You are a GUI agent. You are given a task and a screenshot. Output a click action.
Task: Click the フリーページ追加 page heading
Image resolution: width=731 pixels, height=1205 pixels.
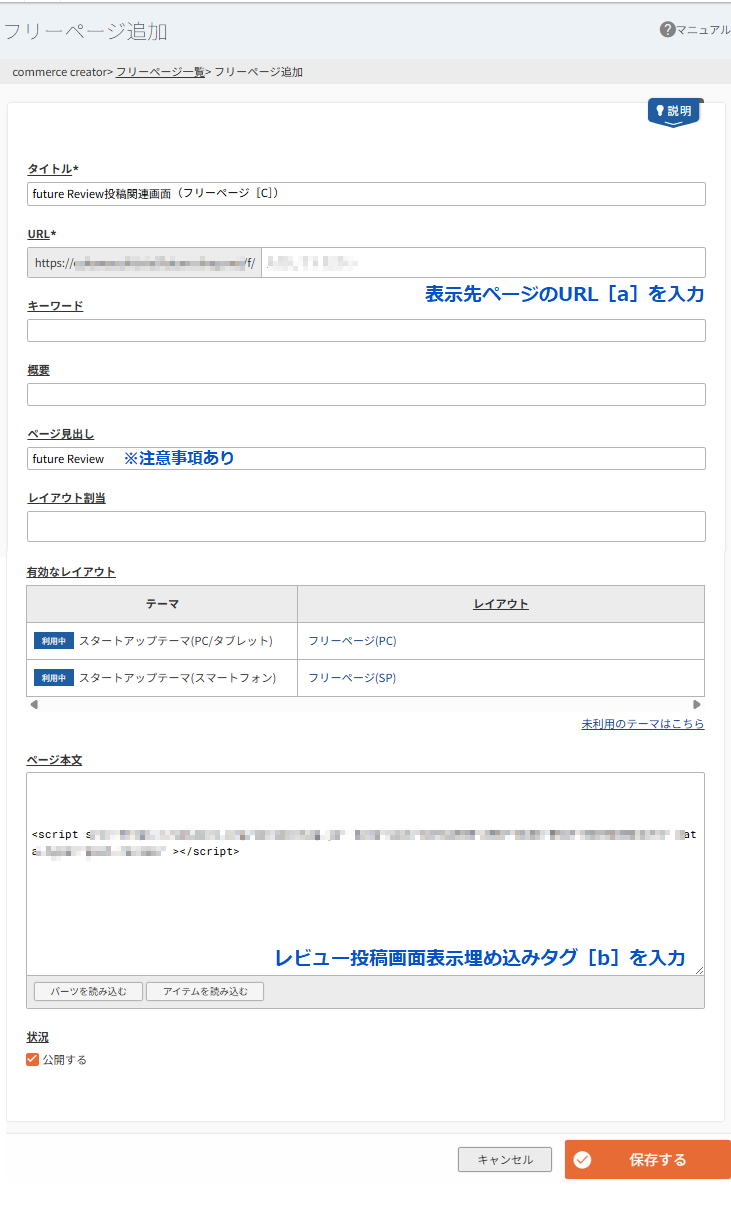(84, 31)
